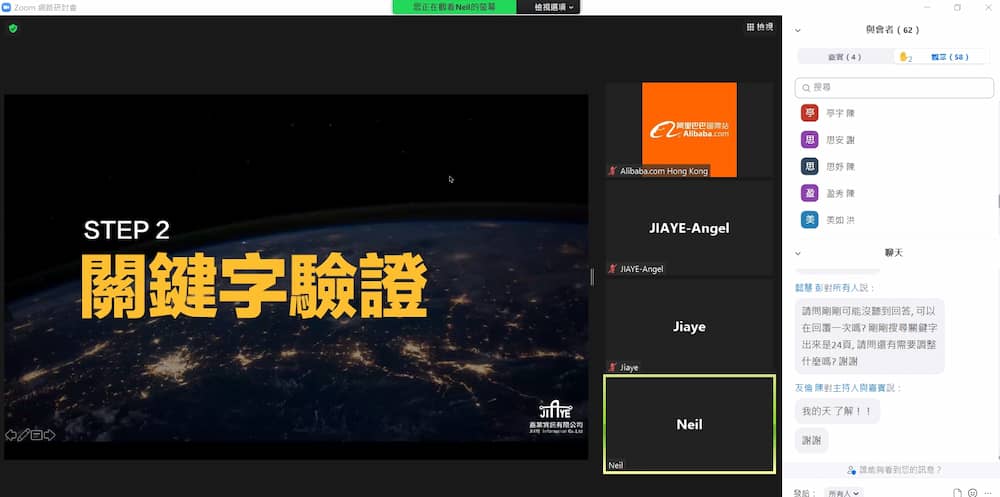Select the Alibaba.com Hong Kong video thumbnail
This screenshot has height=497, width=1000.
point(689,130)
